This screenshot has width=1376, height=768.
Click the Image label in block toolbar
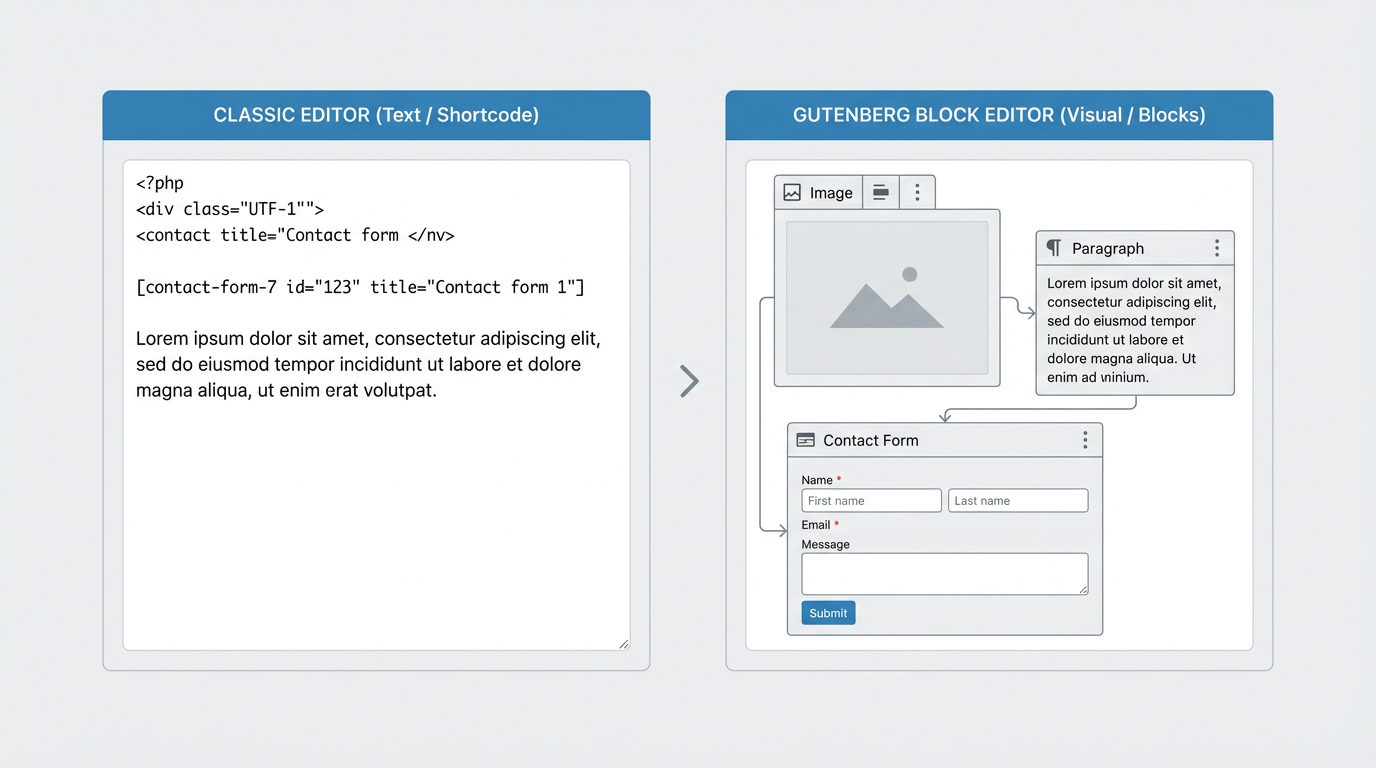click(x=831, y=193)
